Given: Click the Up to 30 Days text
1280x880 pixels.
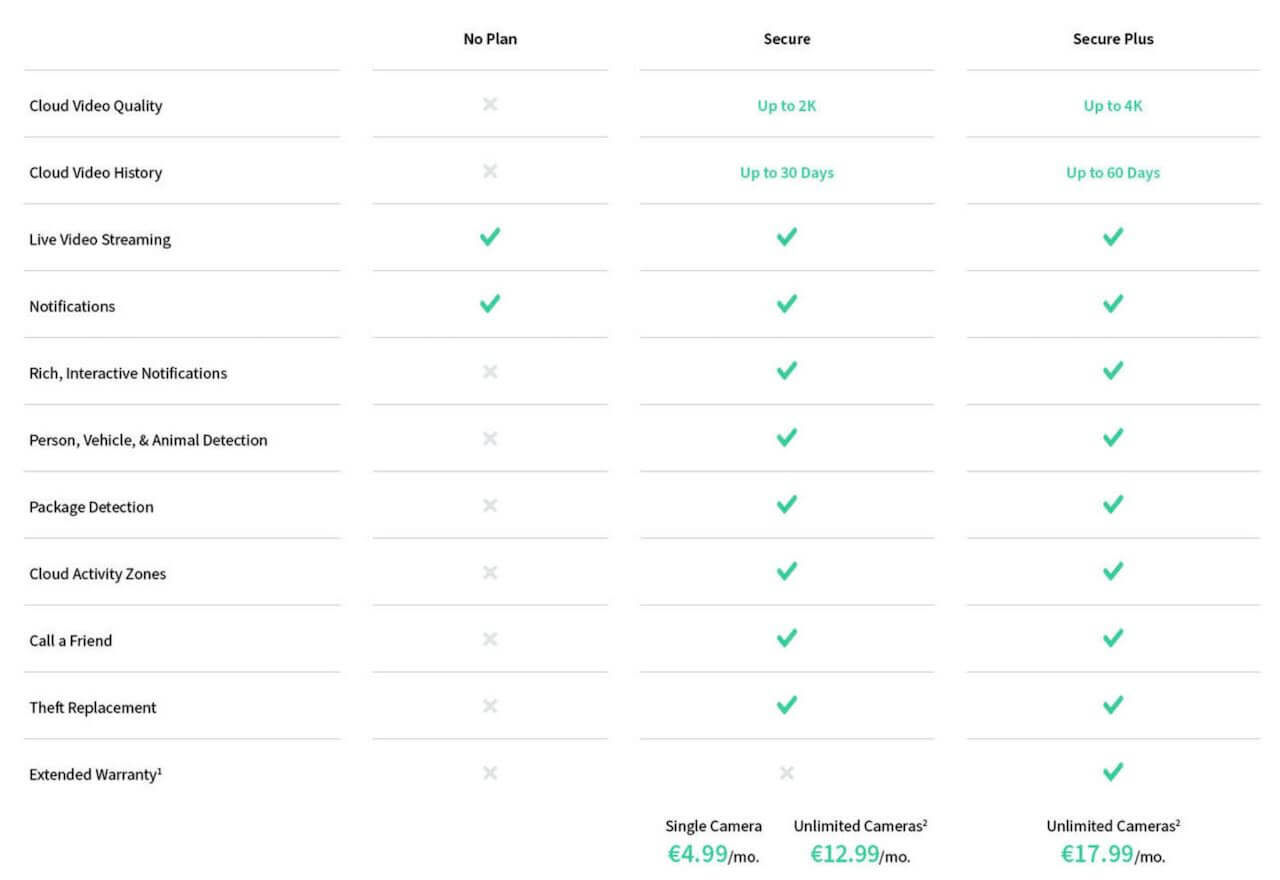Looking at the screenshot, I should (x=787, y=173).
